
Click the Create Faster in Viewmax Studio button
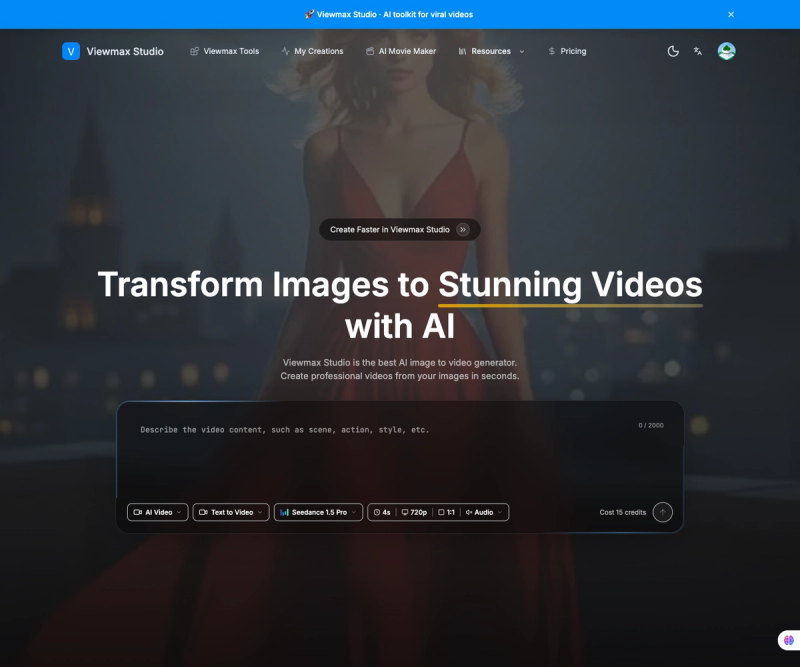pyautogui.click(x=399, y=229)
